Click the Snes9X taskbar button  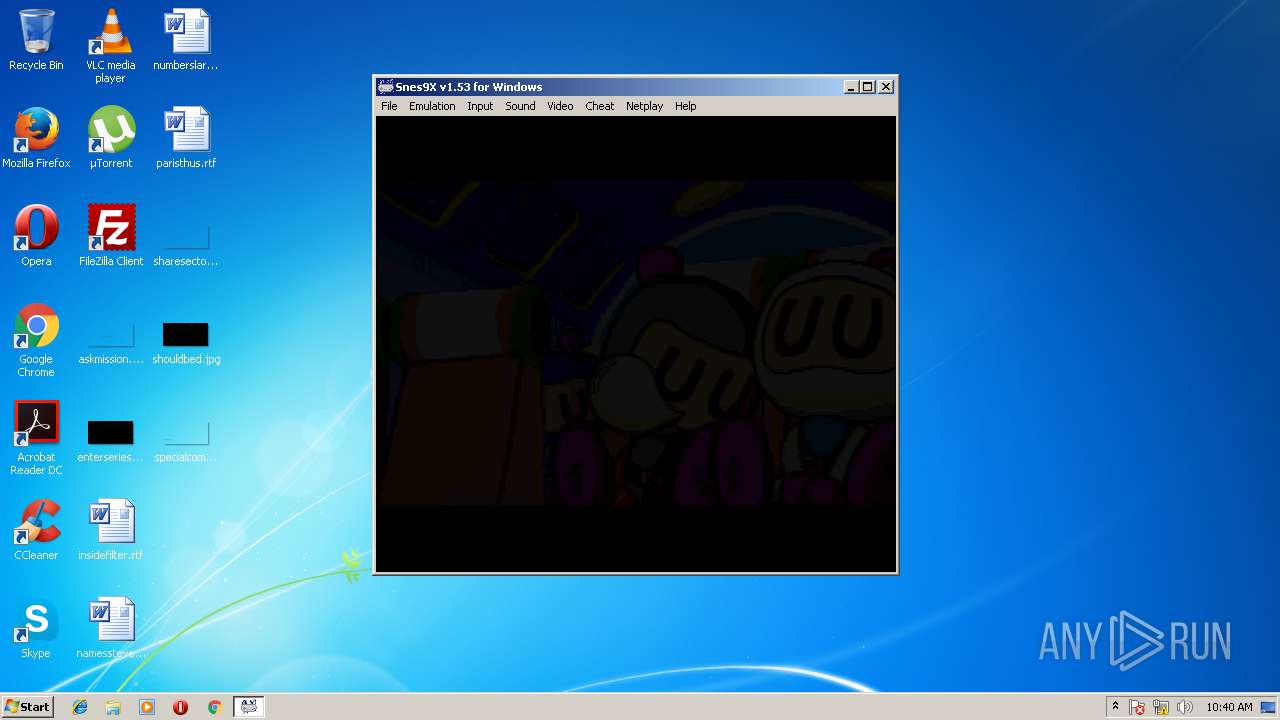click(x=248, y=707)
